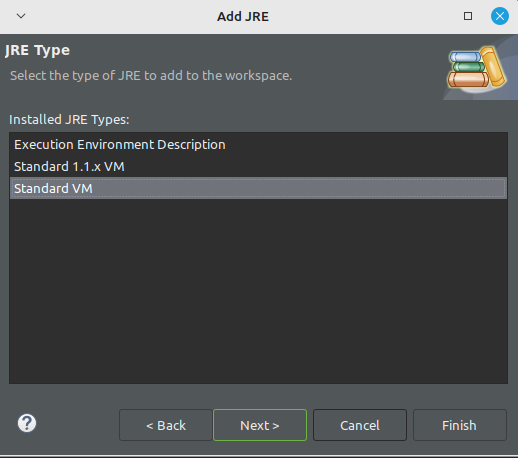
Task: Open the window menu chevron in title bar
Action: pyautogui.click(x=21, y=16)
